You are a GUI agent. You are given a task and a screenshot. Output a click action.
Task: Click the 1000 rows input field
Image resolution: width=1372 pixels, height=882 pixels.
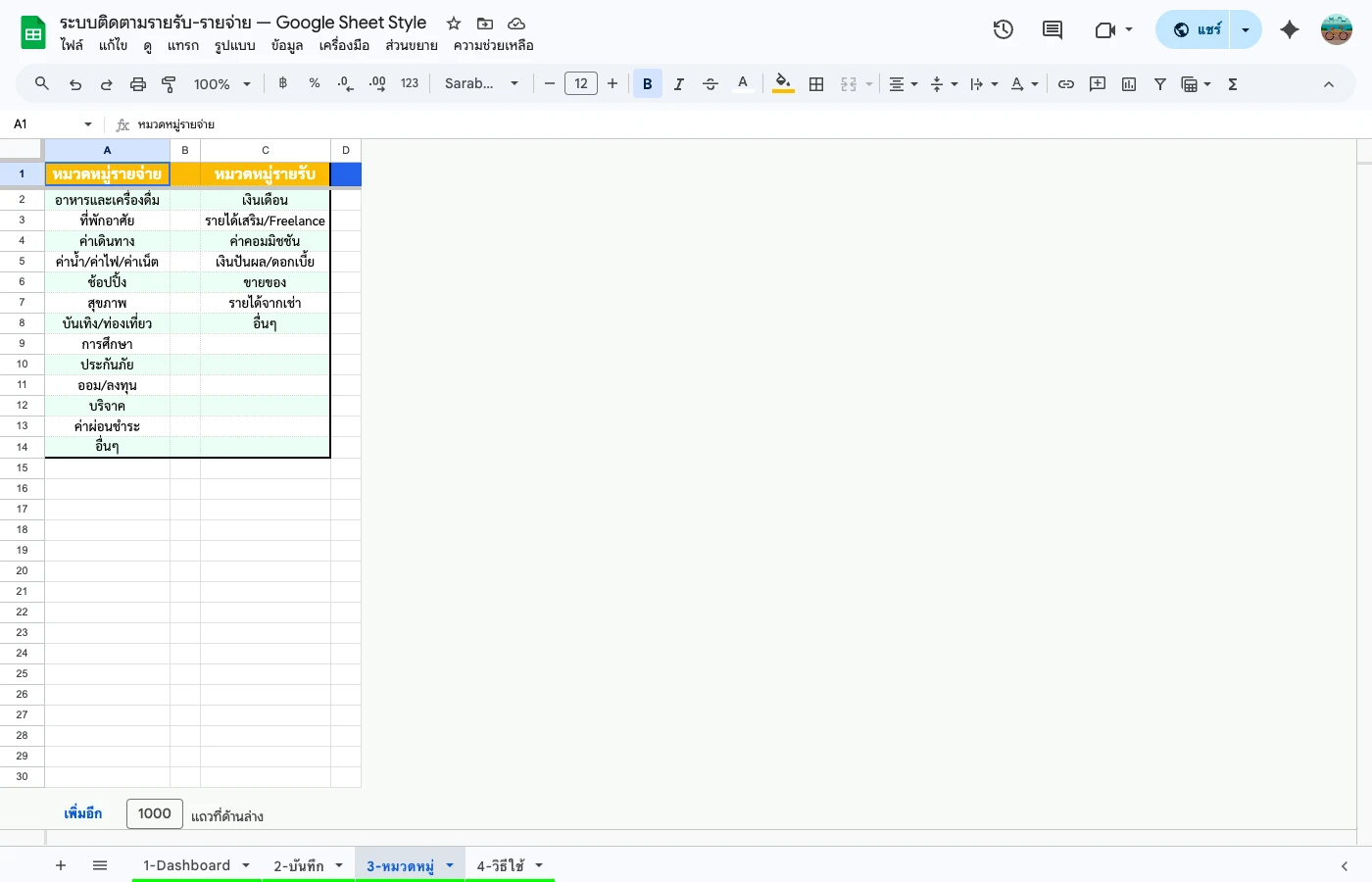pos(154,813)
